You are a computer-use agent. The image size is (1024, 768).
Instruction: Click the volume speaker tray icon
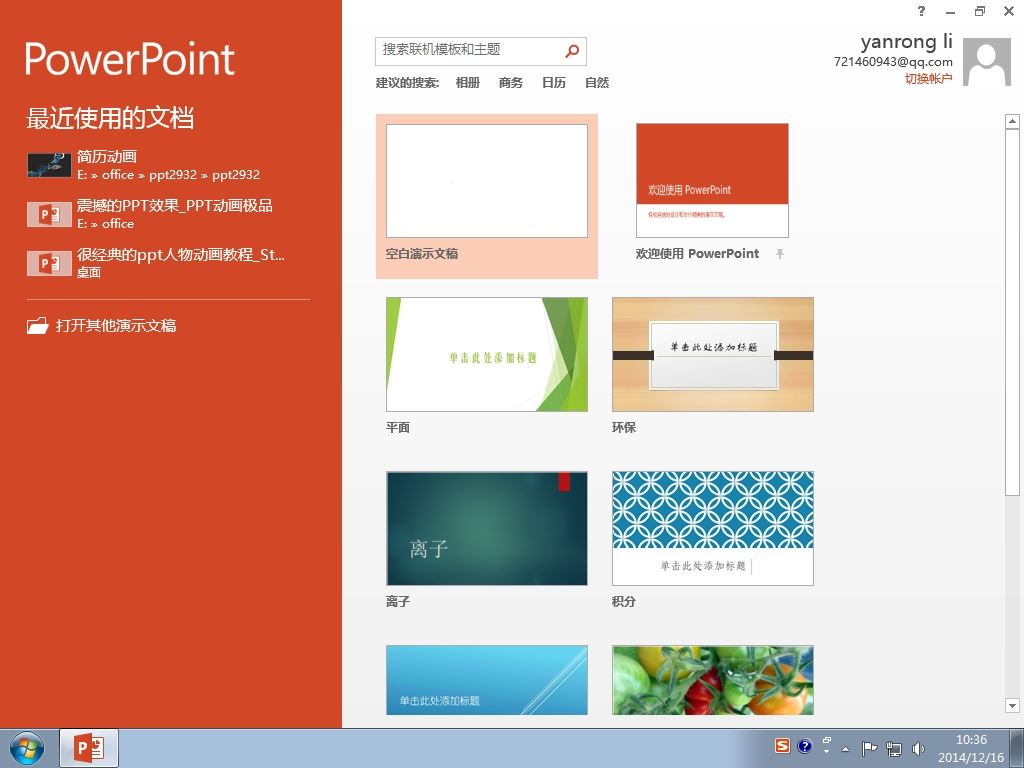[x=918, y=748]
